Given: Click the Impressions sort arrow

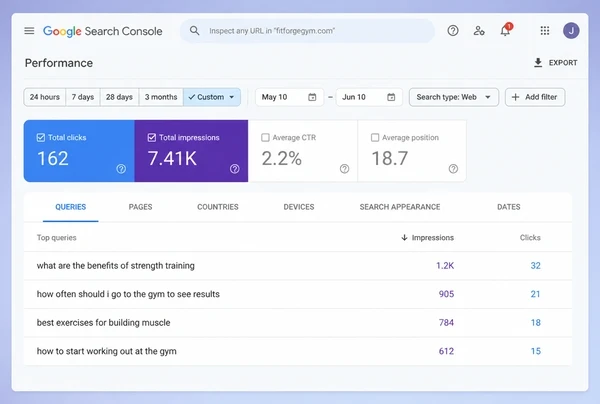Looking at the screenshot, I should 404,238.
